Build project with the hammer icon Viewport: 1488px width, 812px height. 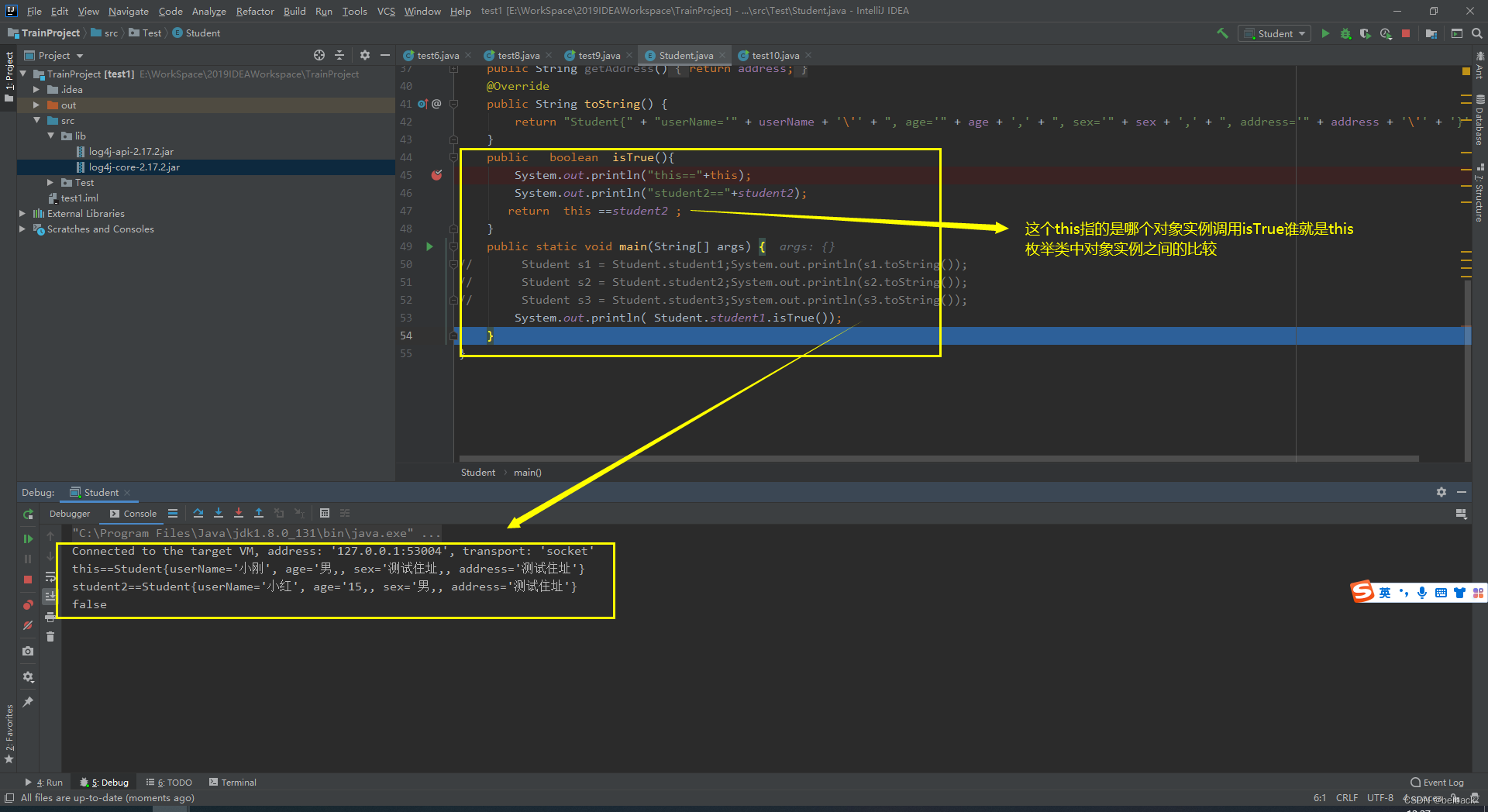click(1222, 33)
